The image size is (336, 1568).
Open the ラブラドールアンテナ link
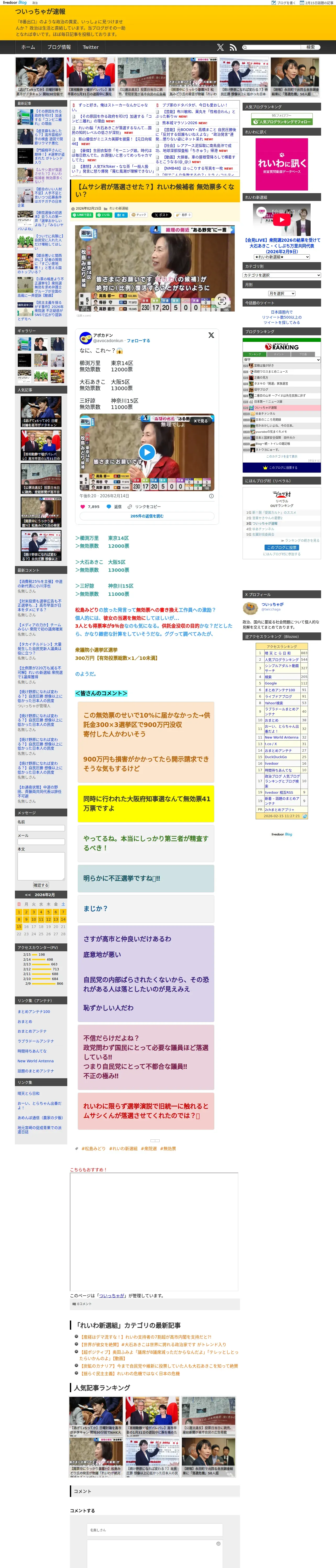click(x=35, y=1041)
